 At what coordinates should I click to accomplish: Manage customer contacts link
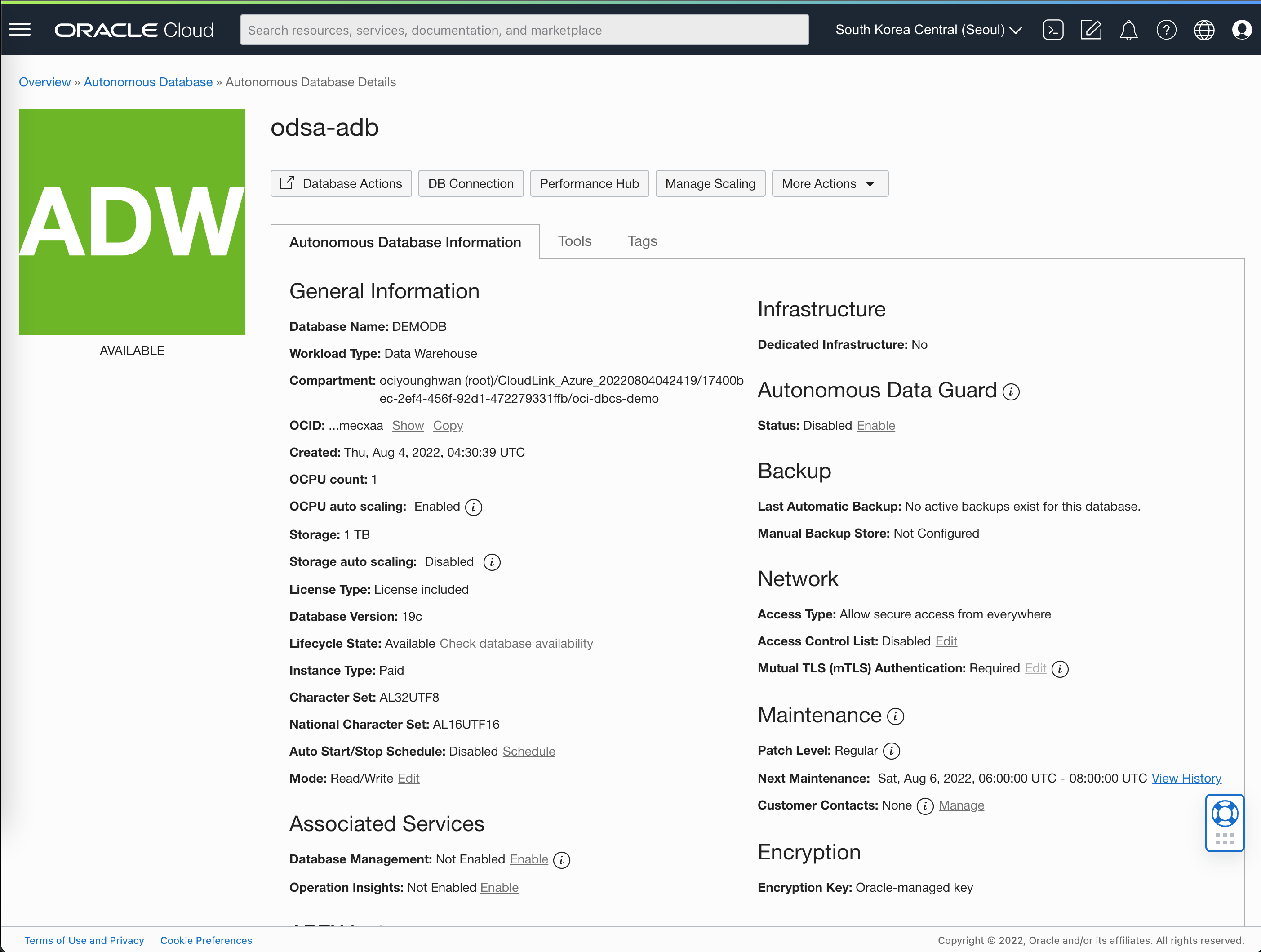click(x=961, y=805)
